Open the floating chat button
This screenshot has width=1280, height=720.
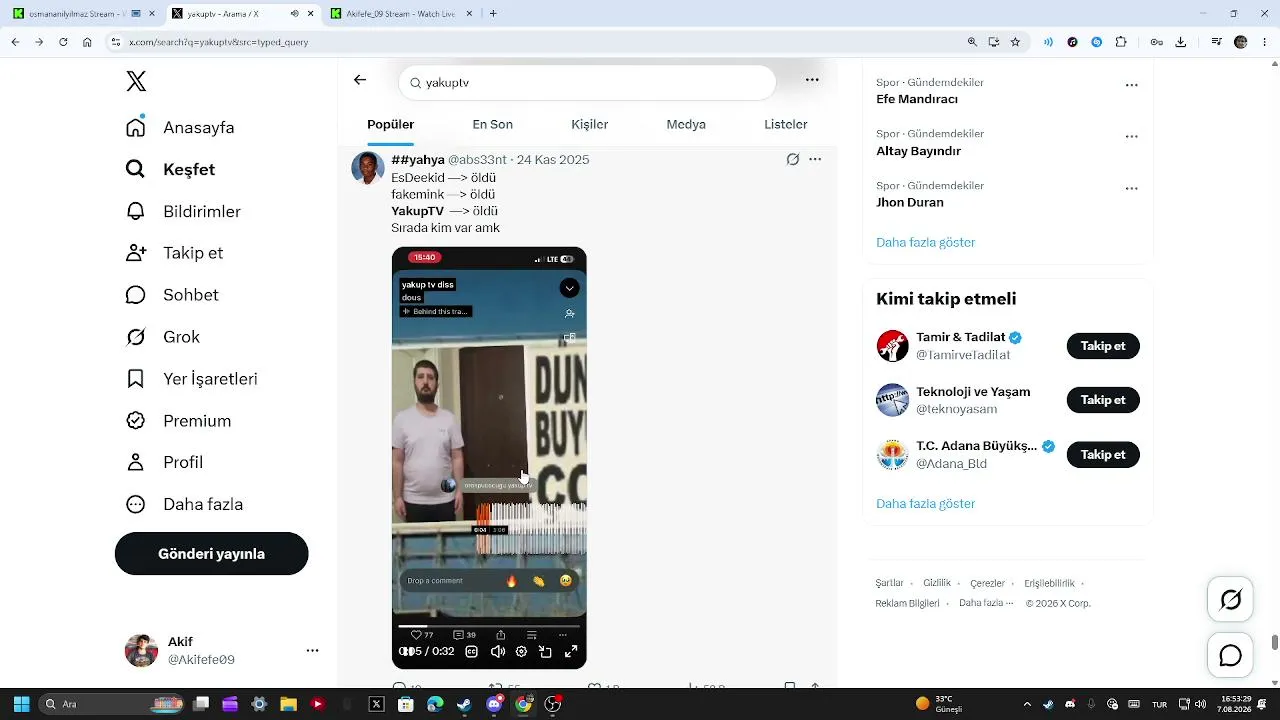click(1231, 656)
